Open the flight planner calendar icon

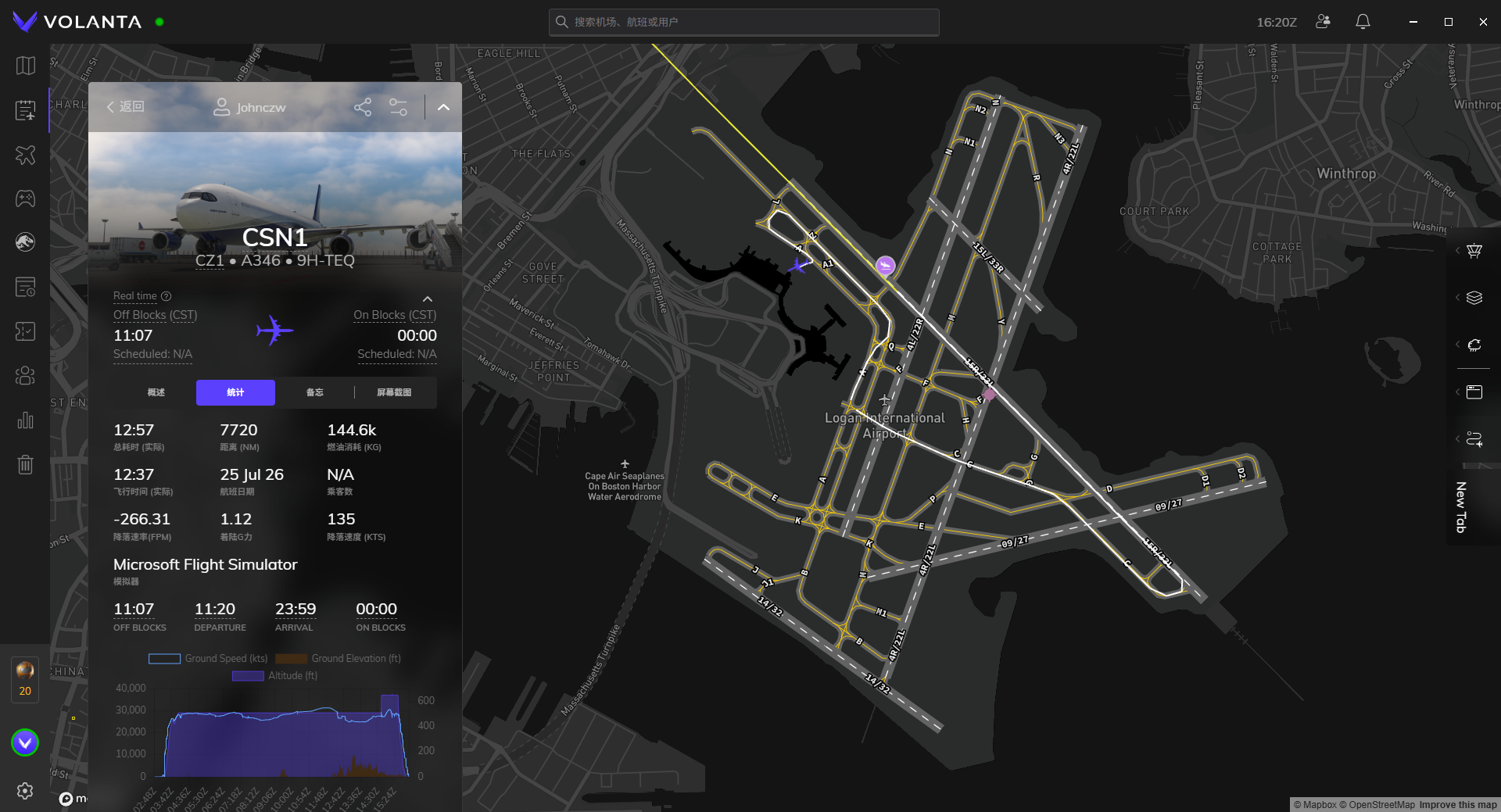[x=25, y=110]
